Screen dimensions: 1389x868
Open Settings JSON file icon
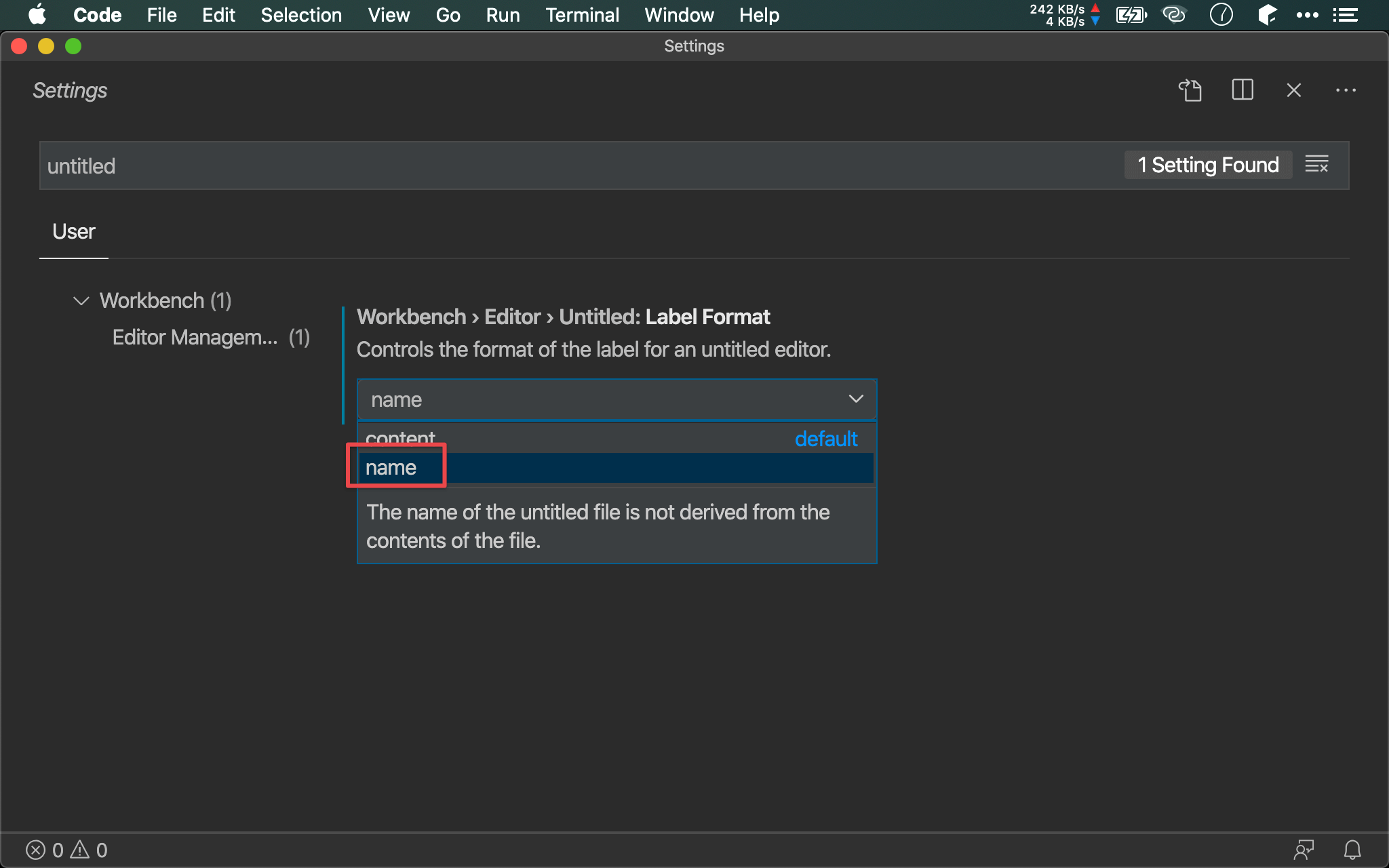[1190, 90]
